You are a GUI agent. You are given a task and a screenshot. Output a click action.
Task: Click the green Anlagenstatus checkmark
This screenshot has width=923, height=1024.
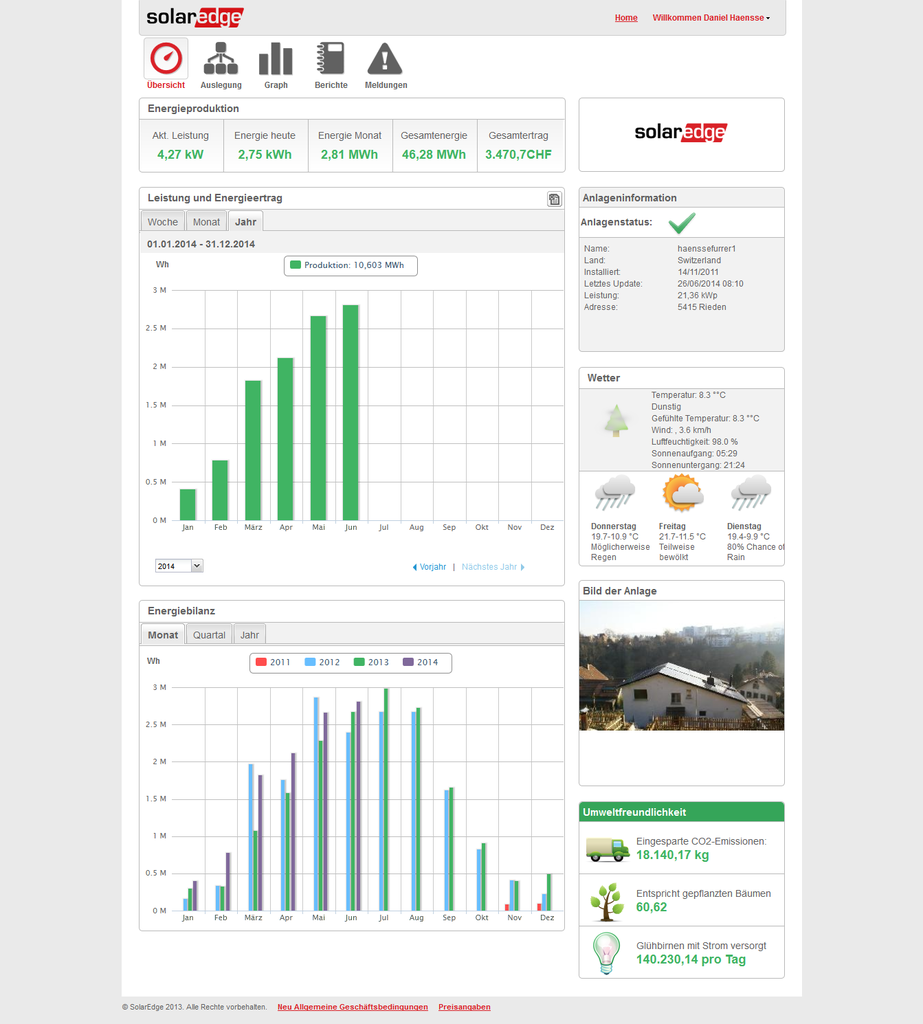[x=681, y=223]
